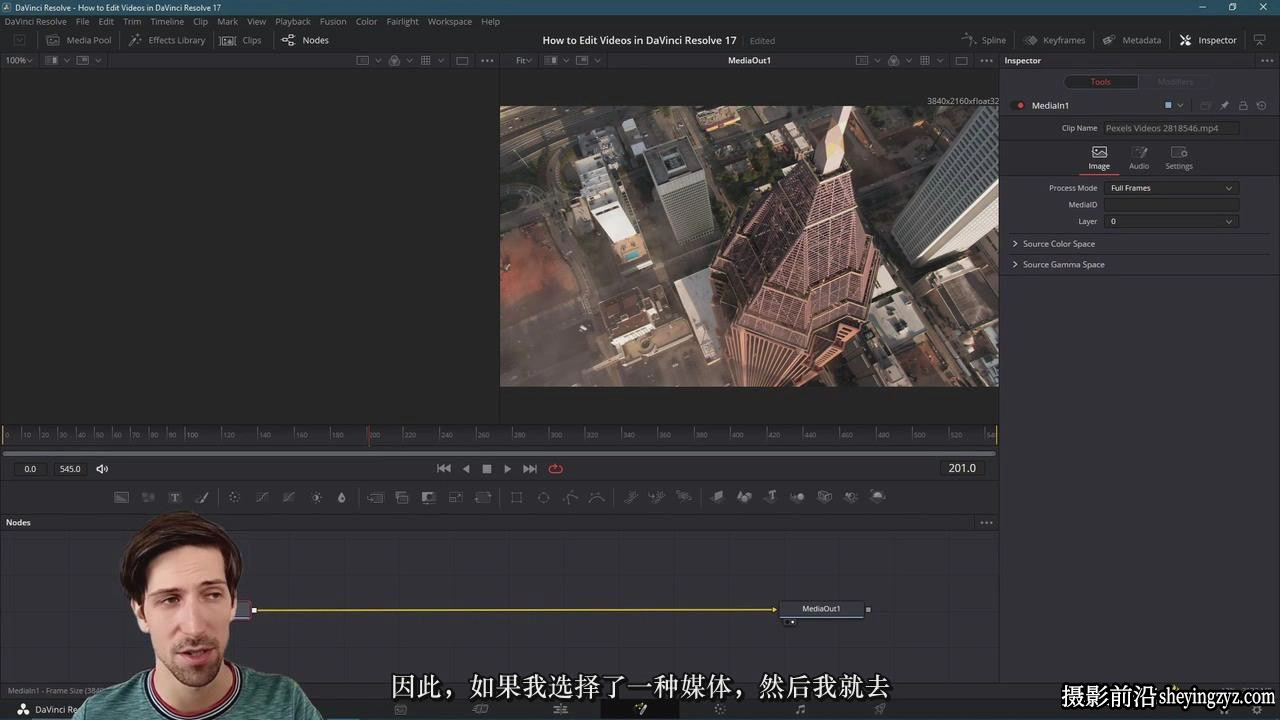Click the Clip Name field
Image resolution: width=1280 pixels, height=720 pixels.
tap(1171, 128)
